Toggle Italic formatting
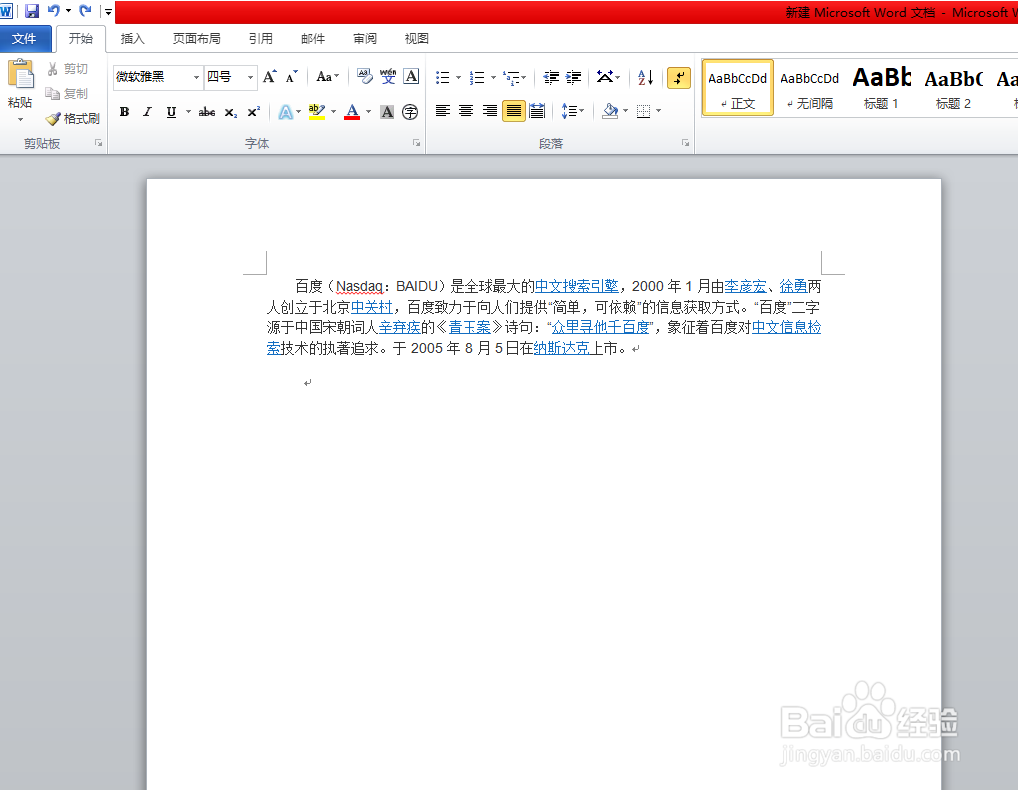The width and height of the screenshot is (1018, 790). 147,112
